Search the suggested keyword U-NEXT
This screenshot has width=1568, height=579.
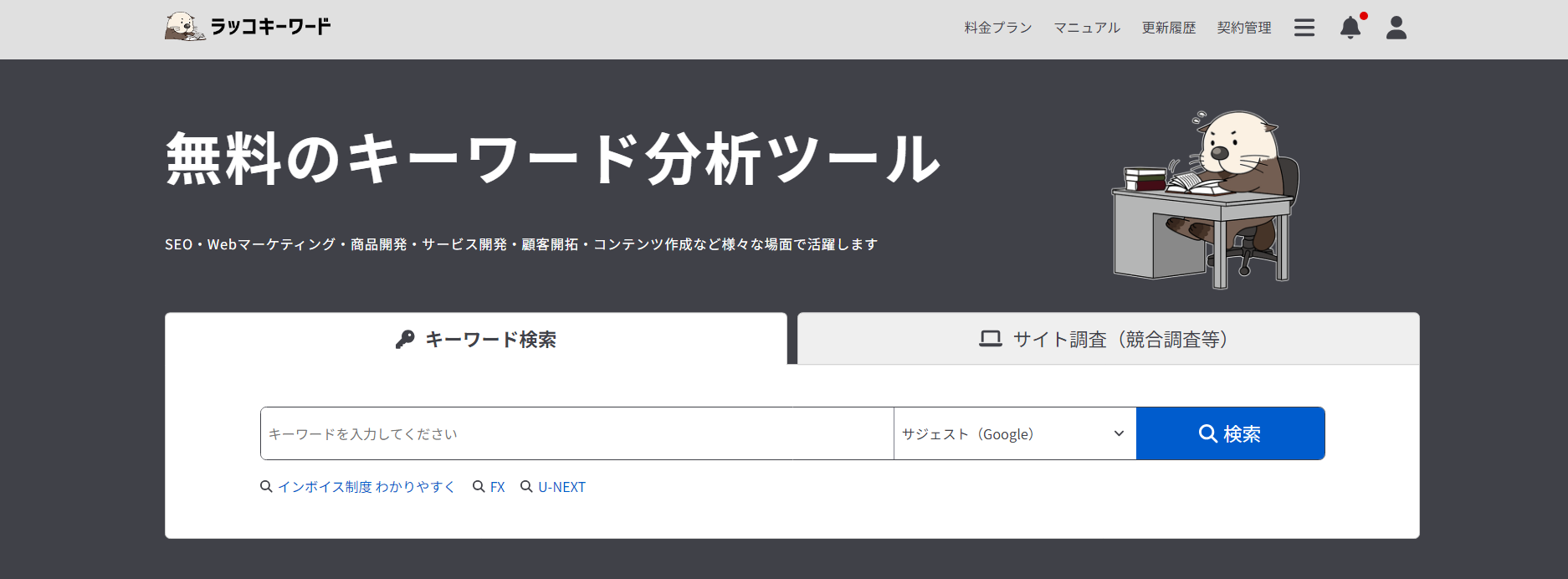pos(561,487)
